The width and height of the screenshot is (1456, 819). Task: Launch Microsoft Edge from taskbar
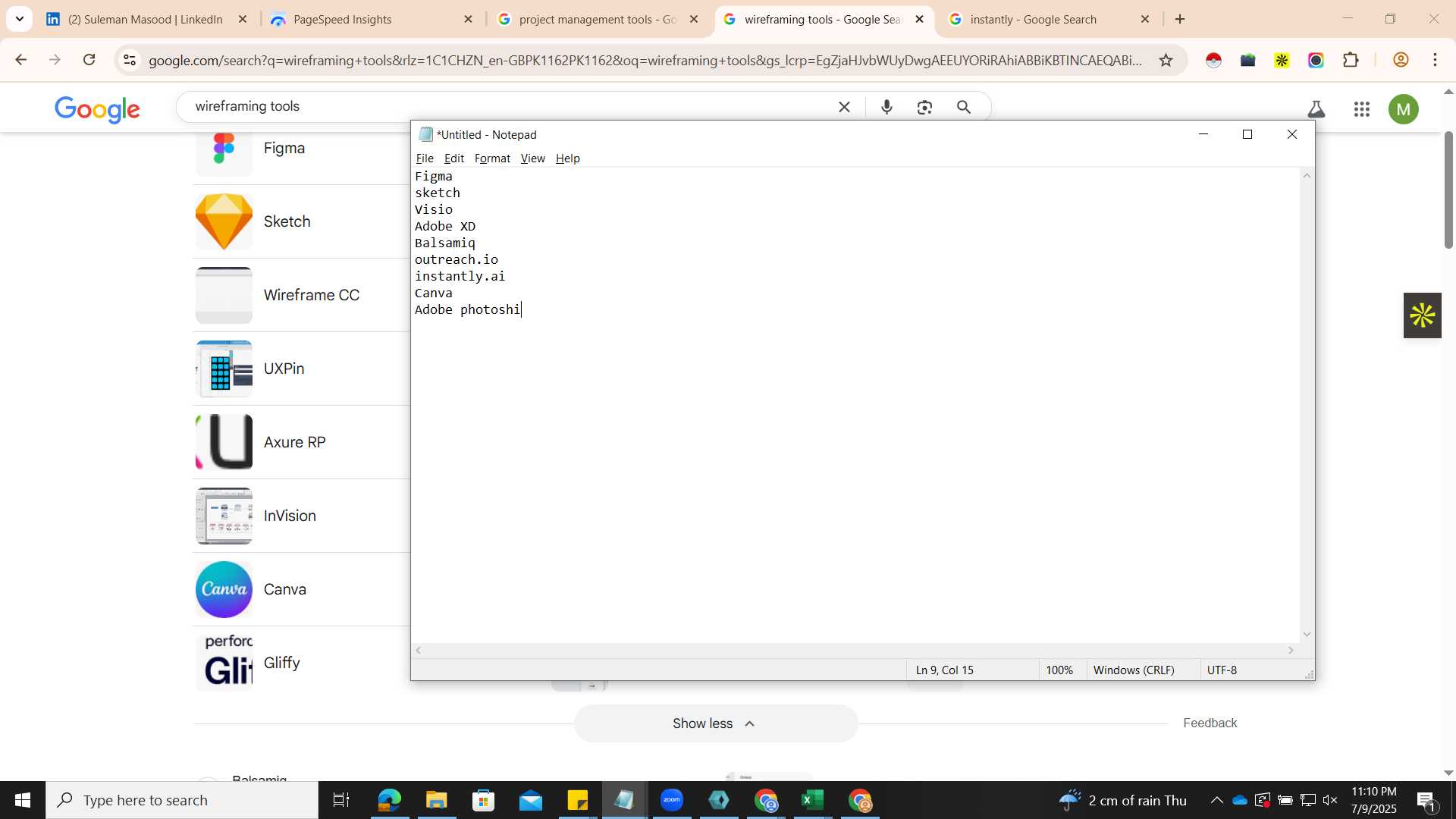click(389, 800)
